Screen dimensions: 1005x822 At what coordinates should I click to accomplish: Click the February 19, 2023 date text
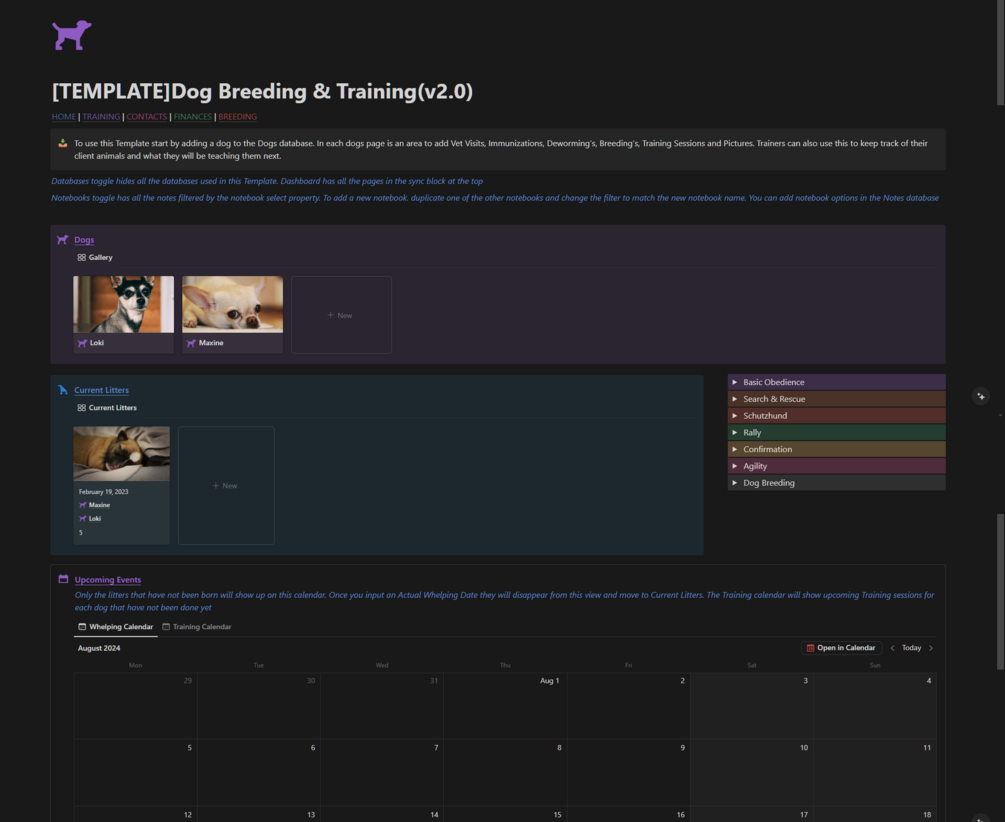(x=103, y=492)
